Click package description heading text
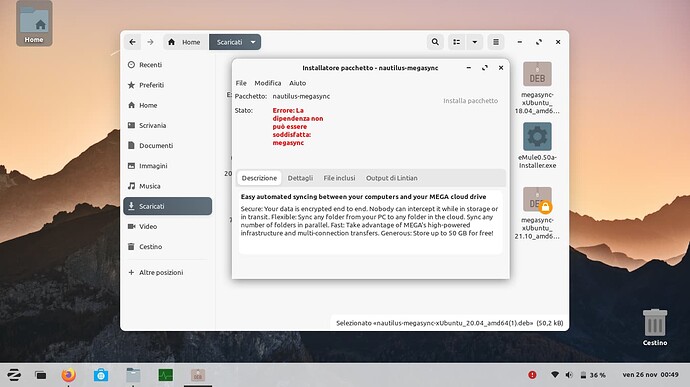Screen dimensions: 690x387 point(363,197)
